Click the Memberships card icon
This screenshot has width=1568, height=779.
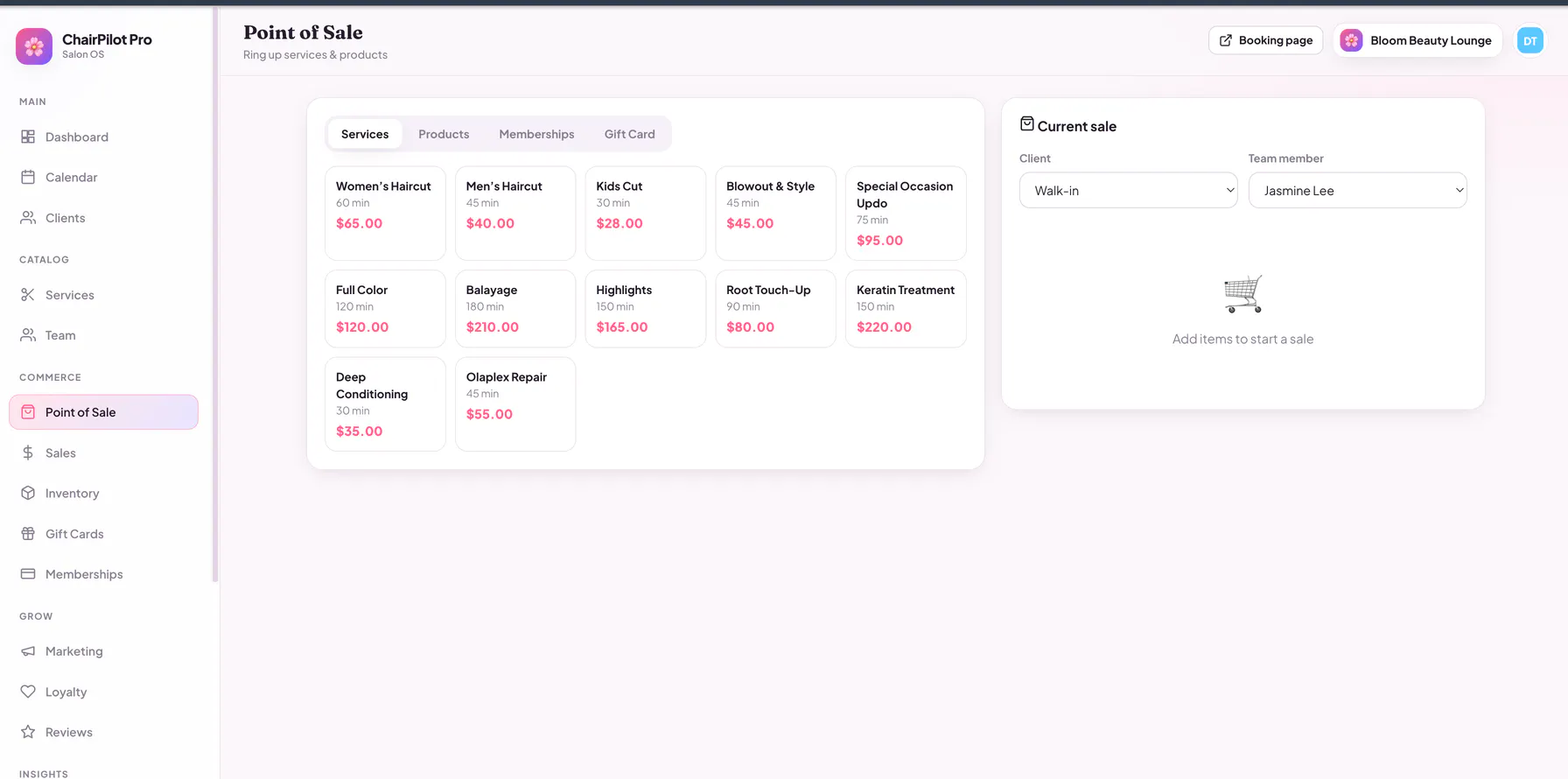(x=28, y=574)
